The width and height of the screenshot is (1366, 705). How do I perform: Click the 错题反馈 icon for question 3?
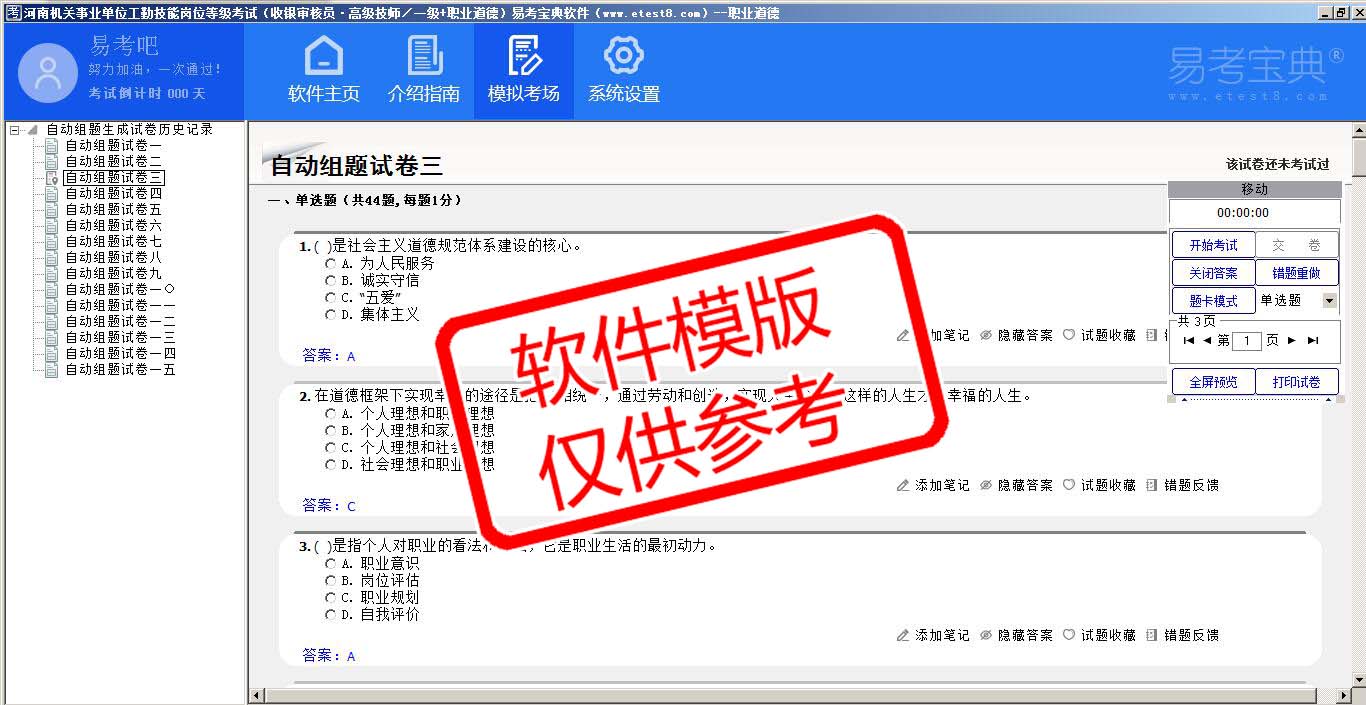1152,635
